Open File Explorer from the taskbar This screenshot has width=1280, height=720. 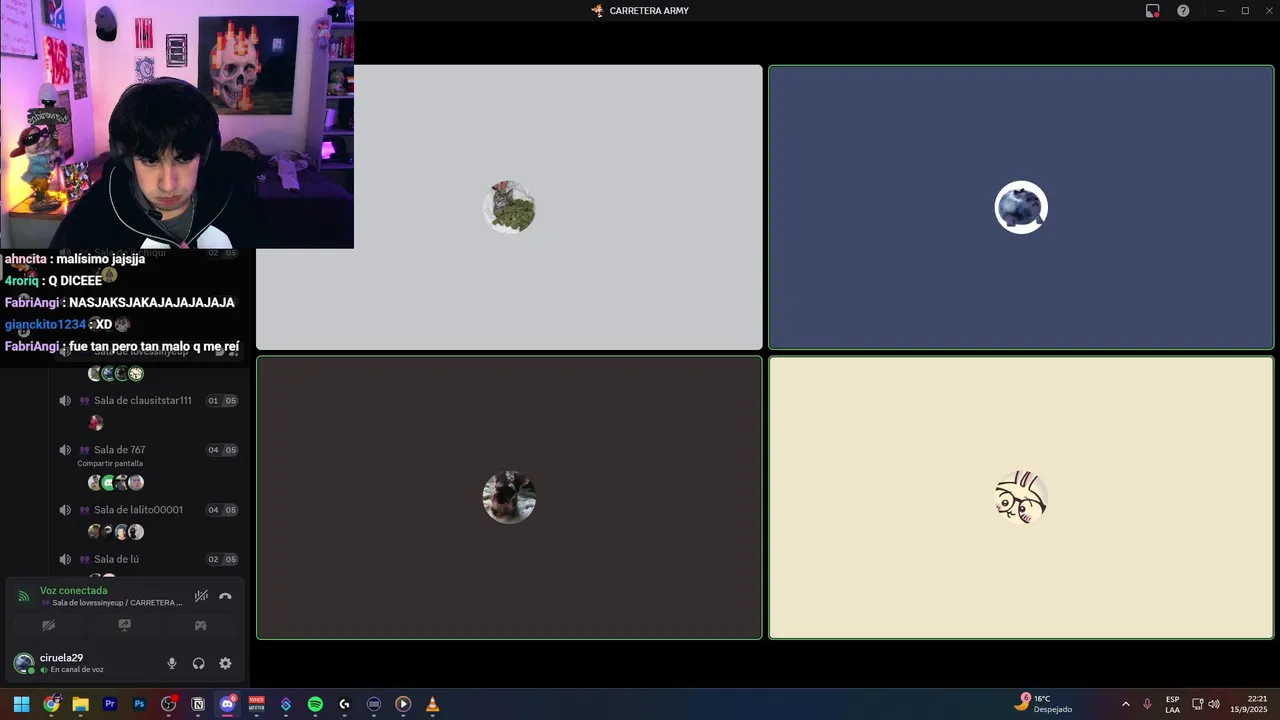pyautogui.click(x=80, y=704)
